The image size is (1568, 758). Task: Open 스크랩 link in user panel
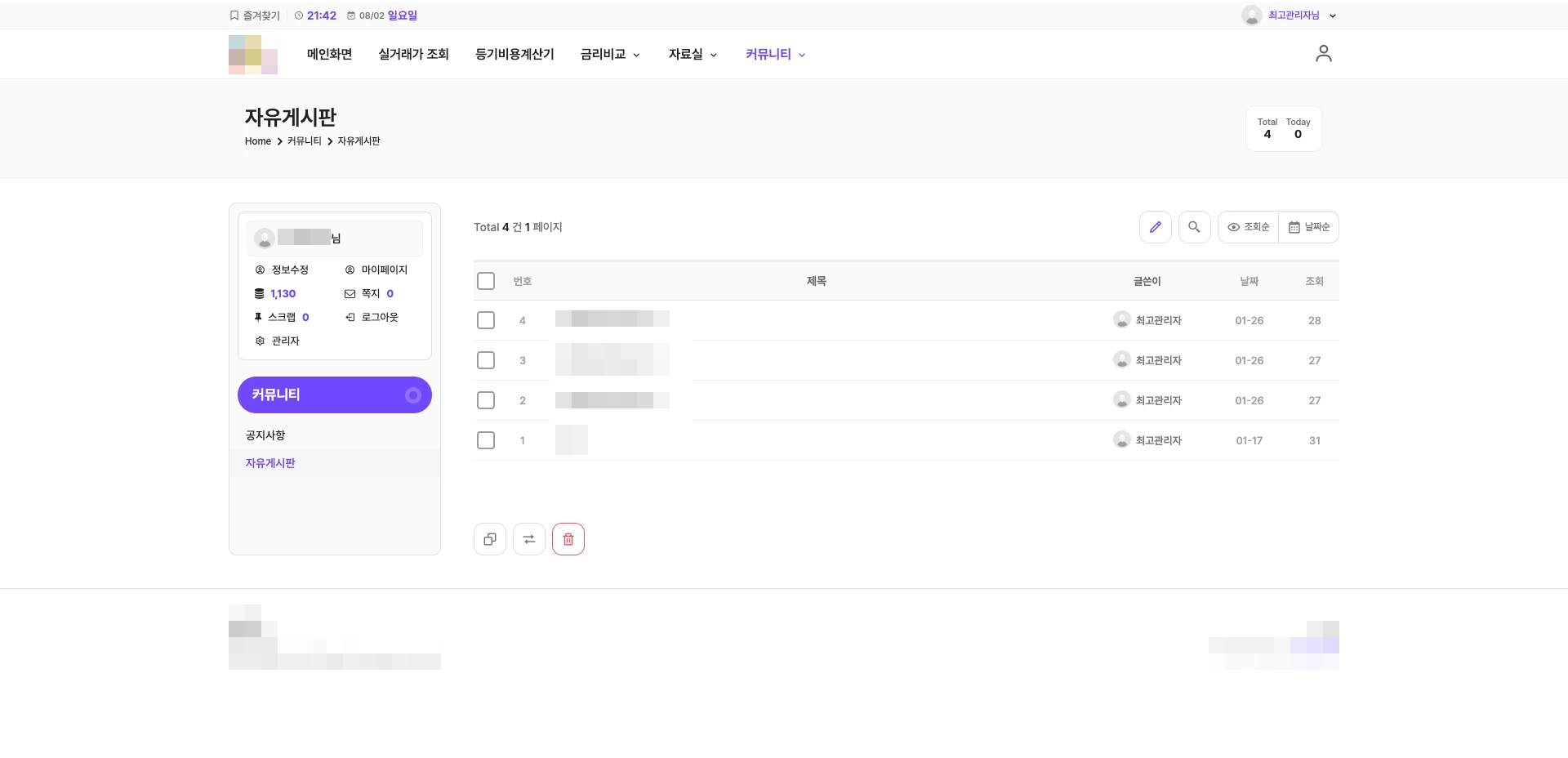tap(282, 317)
